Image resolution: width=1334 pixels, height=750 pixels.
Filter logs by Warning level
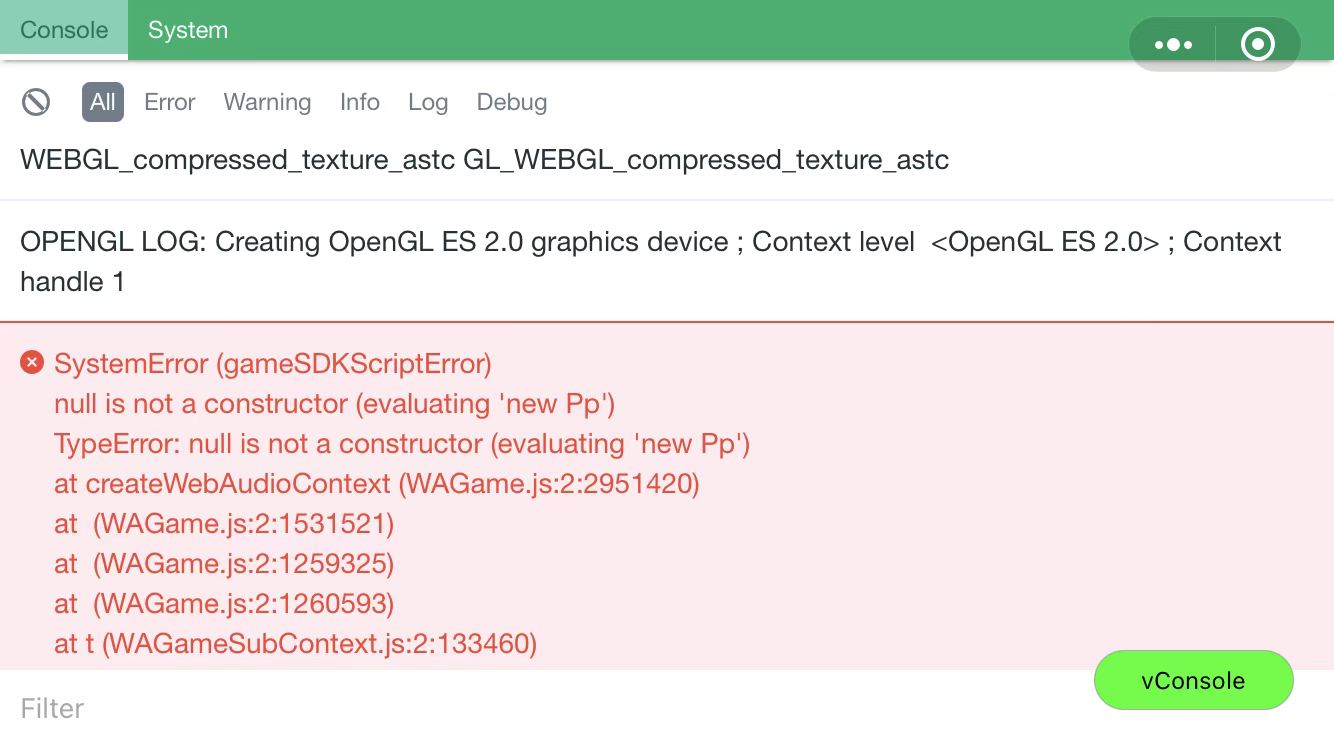pyautogui.click(x=267, y=102)
